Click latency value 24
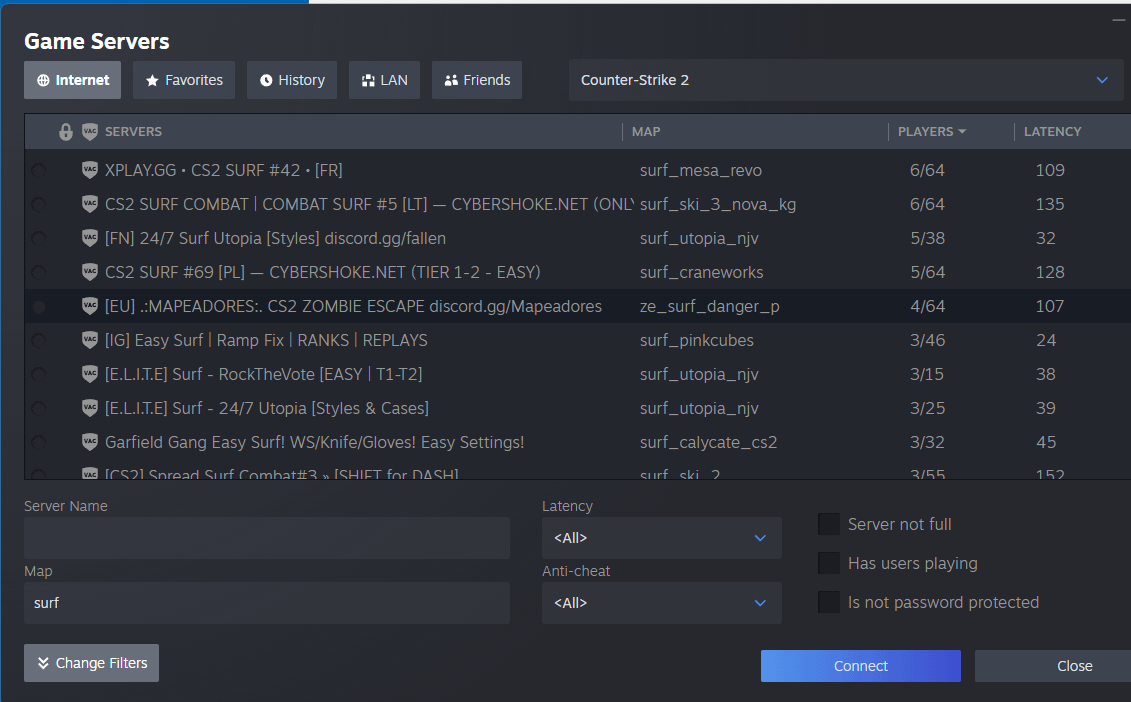Viewport: 1131px width, 702px height. [1046, 340]
